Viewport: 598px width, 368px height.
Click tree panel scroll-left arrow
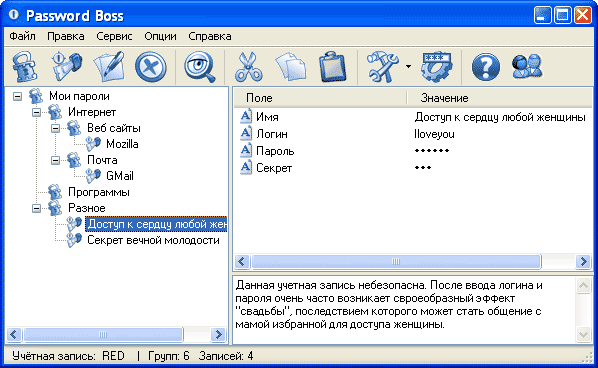pyautogui.click(x=14, y=334)
